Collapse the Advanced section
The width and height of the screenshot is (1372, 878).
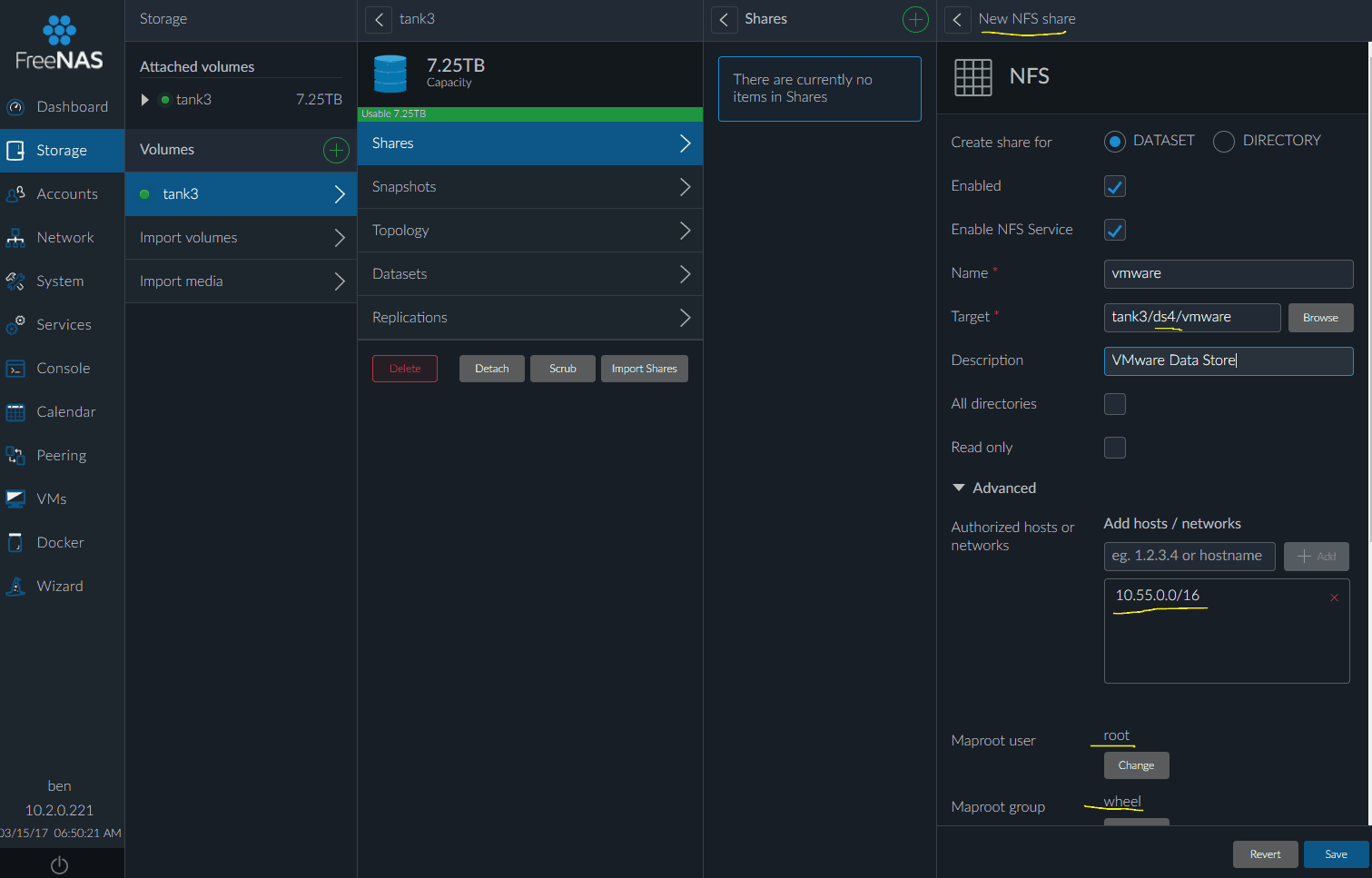[x=958, y=488]
